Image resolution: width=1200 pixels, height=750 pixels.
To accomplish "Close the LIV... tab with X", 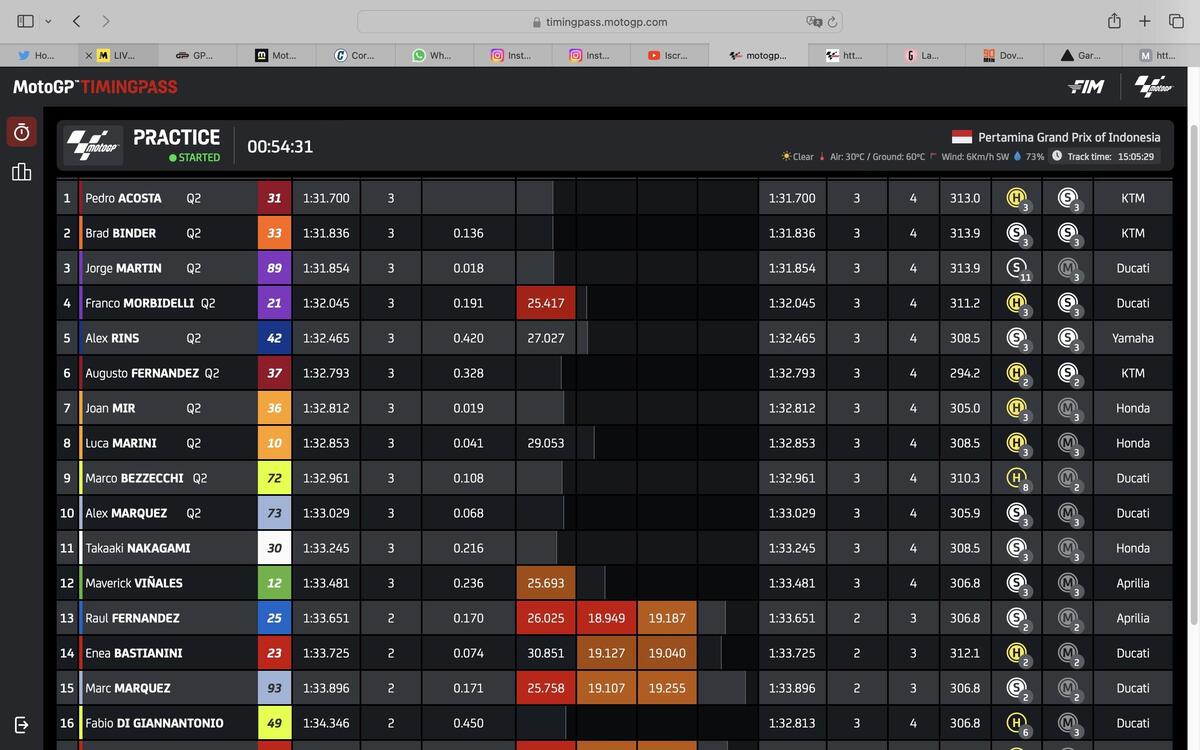I will click(89, 56).
